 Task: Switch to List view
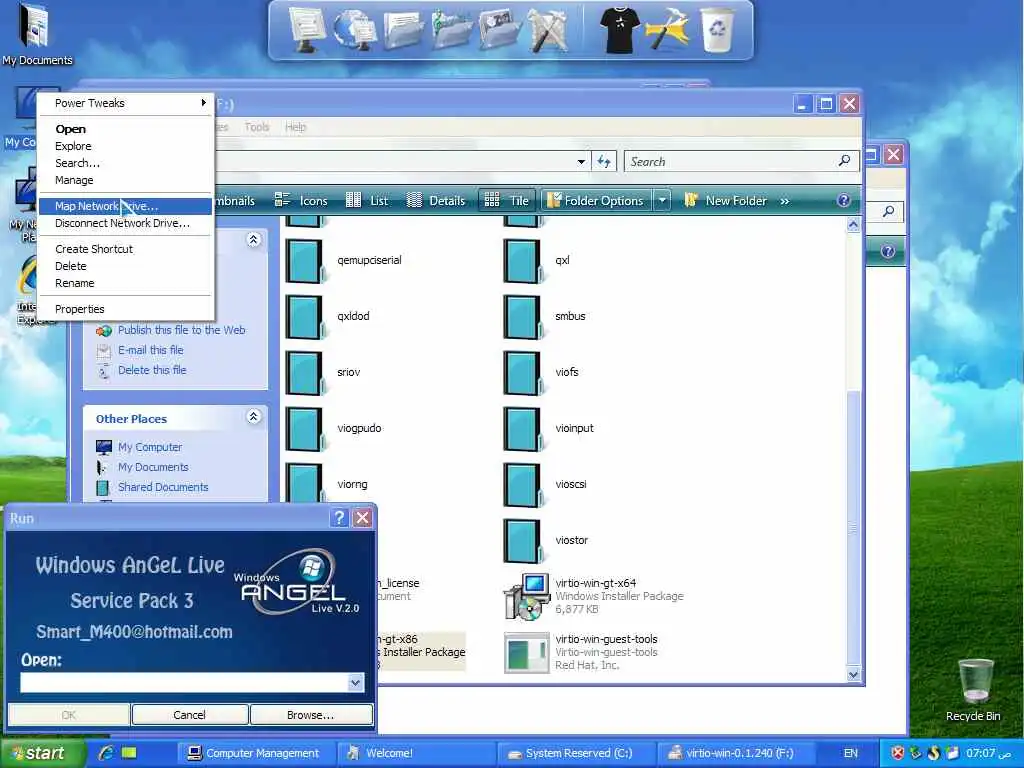(x=366, y=200)
